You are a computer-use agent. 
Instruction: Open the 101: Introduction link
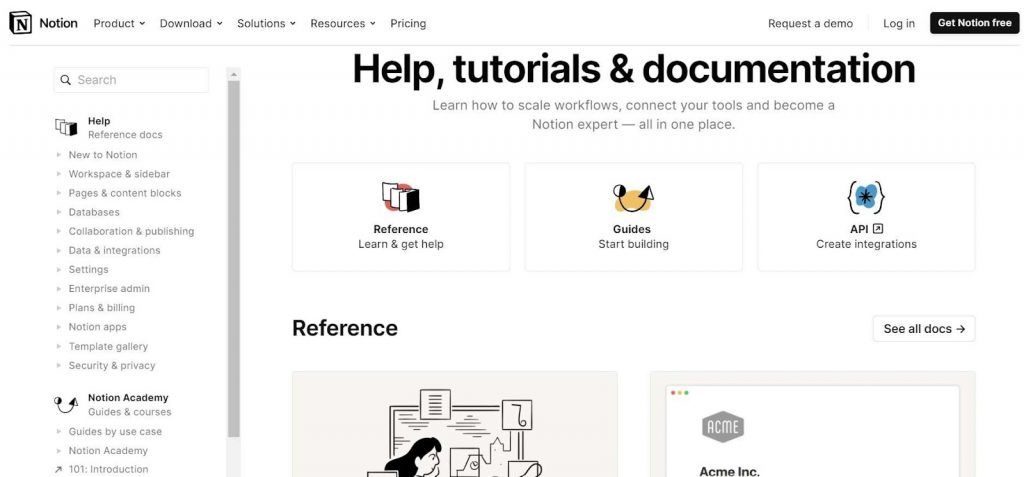[x=108, y=469]
